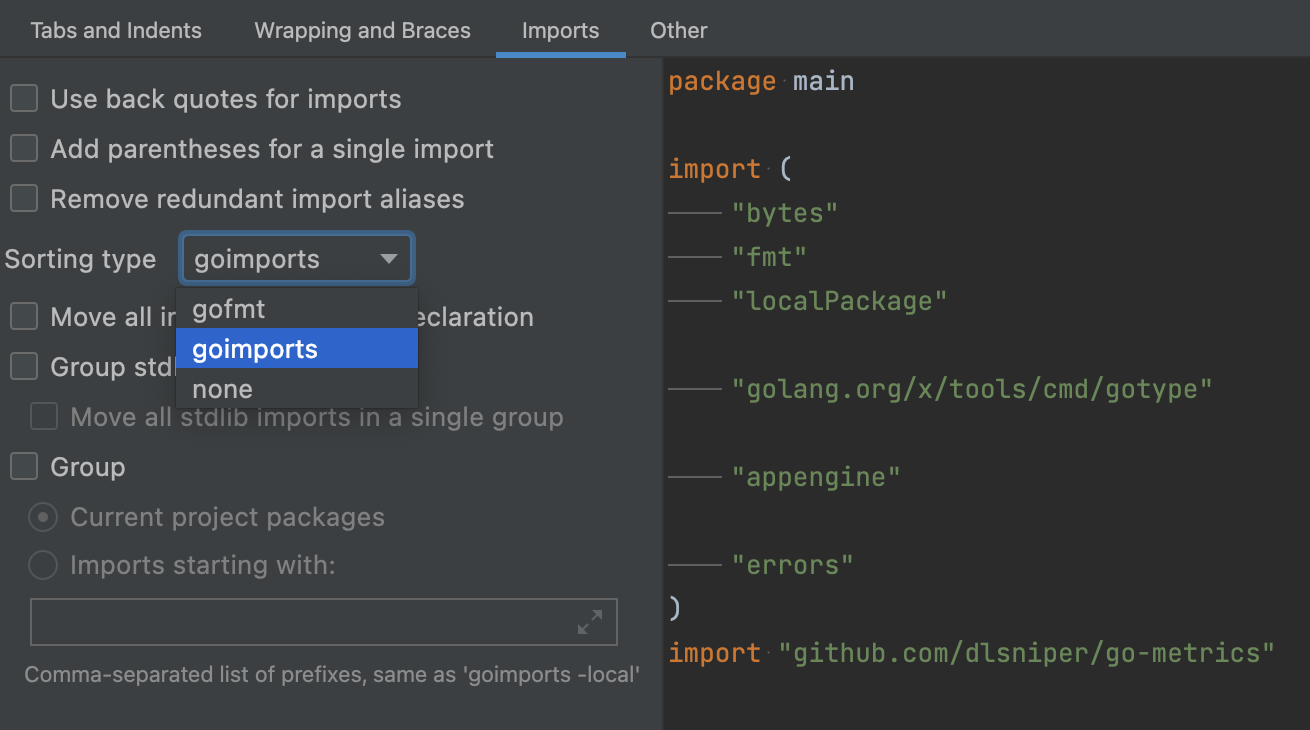Click the "localPackage" line in the code preview
This screenshot has width=1310, height=730.
839,301
